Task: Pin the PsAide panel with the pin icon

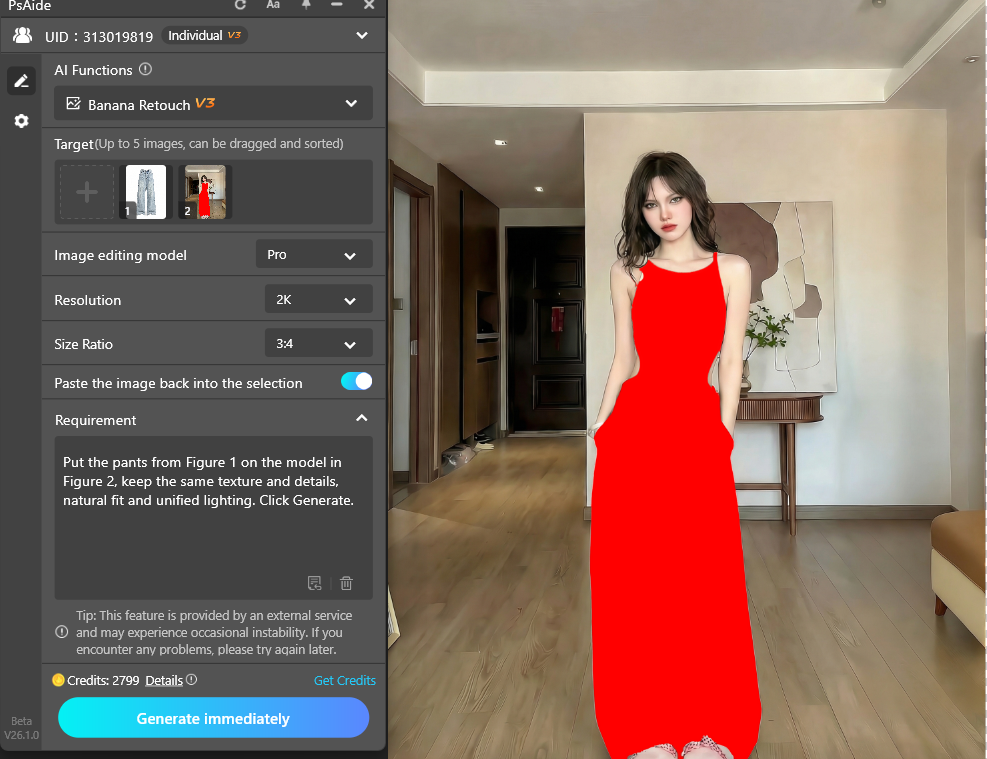Action: [x=306, y=5]
